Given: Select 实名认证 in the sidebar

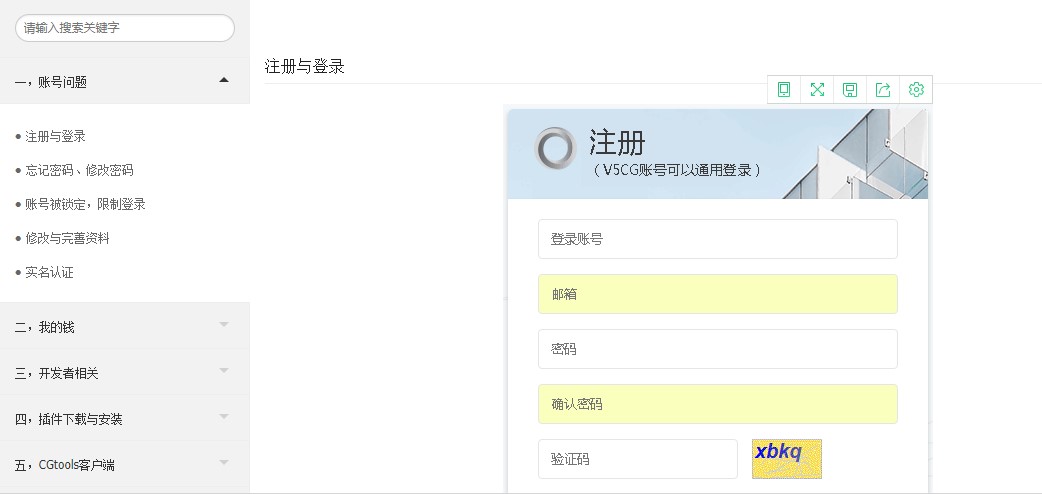Looking at the screenshot, I should [49, 272].
